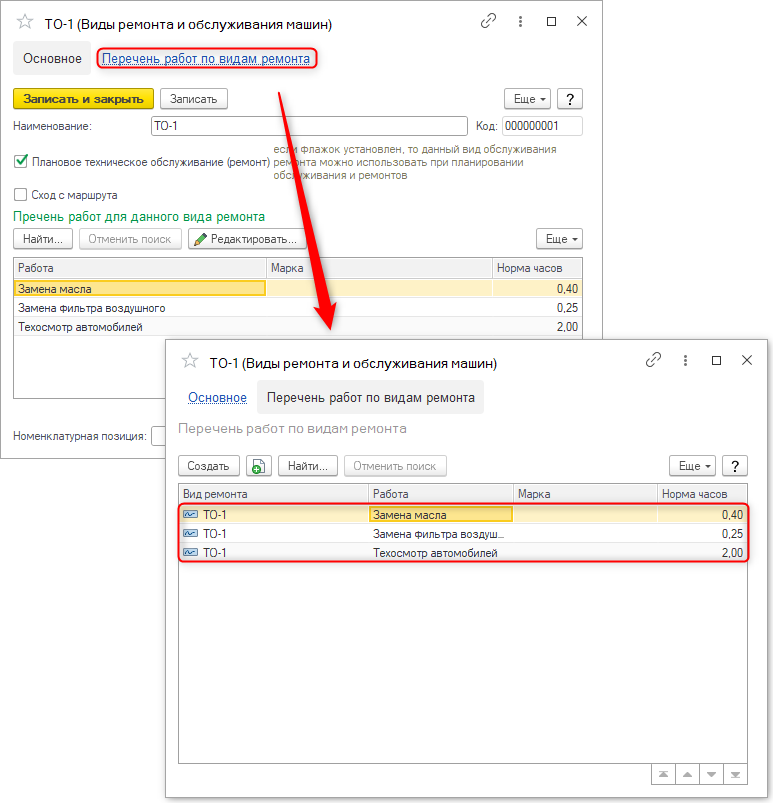773x803 pixels.
Task: Enable the Сход с маршрута checkbox
Action: (21, 195)
